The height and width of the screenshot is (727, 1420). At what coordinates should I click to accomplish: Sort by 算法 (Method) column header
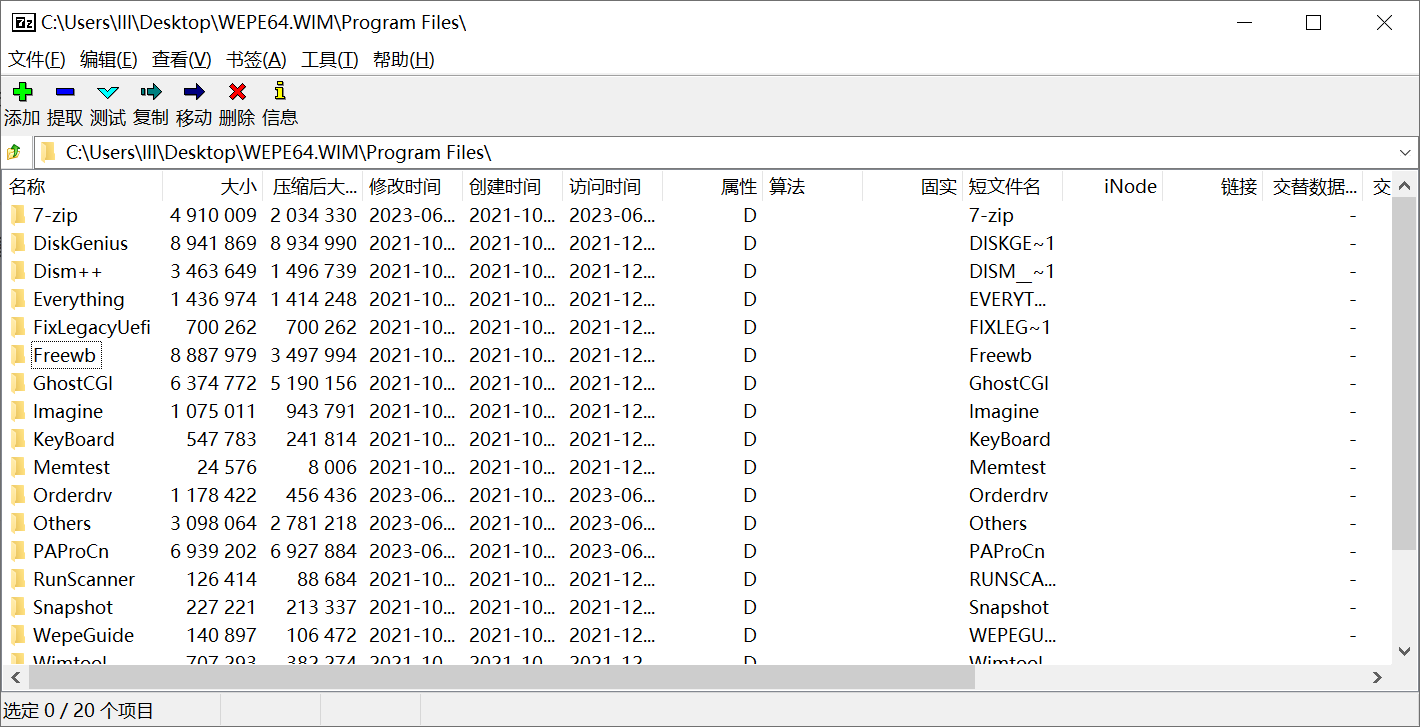812,187
